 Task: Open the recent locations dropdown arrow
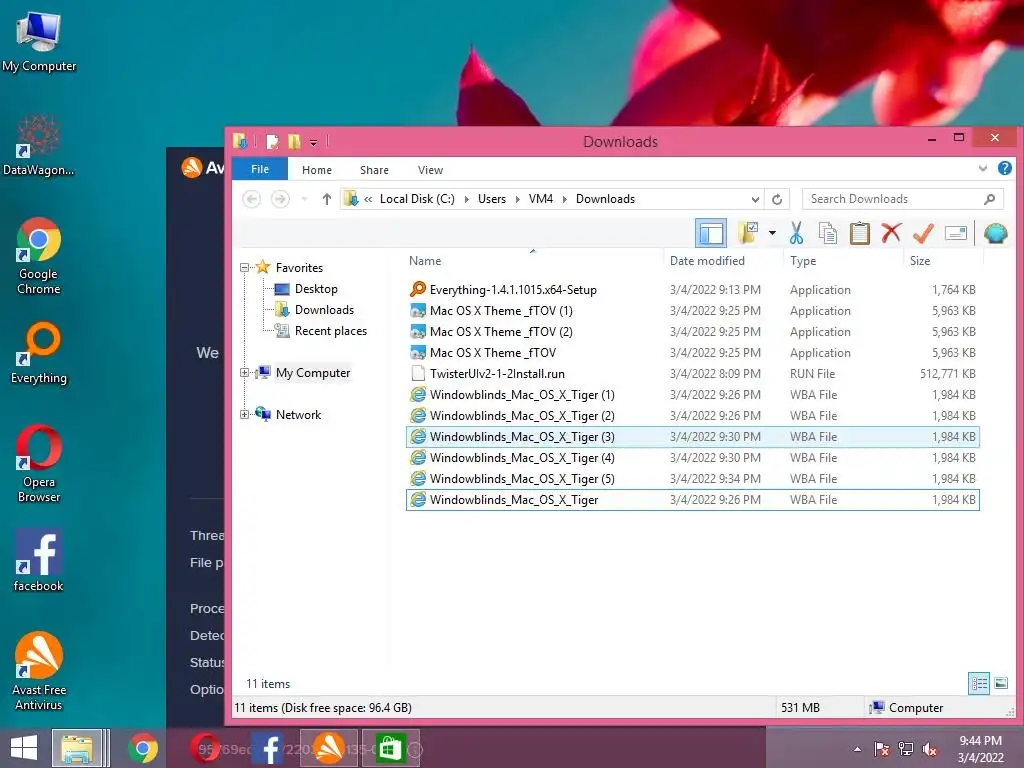[x=304, y=199]
